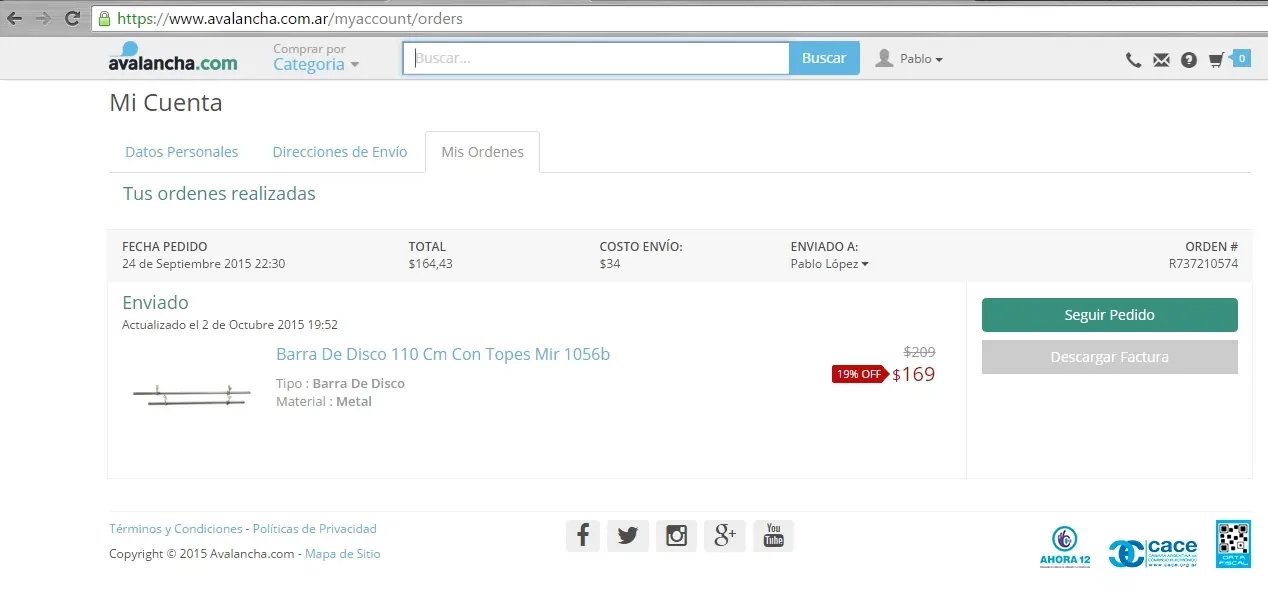Click the 19% OFF discount badge

tap(860, 374)
